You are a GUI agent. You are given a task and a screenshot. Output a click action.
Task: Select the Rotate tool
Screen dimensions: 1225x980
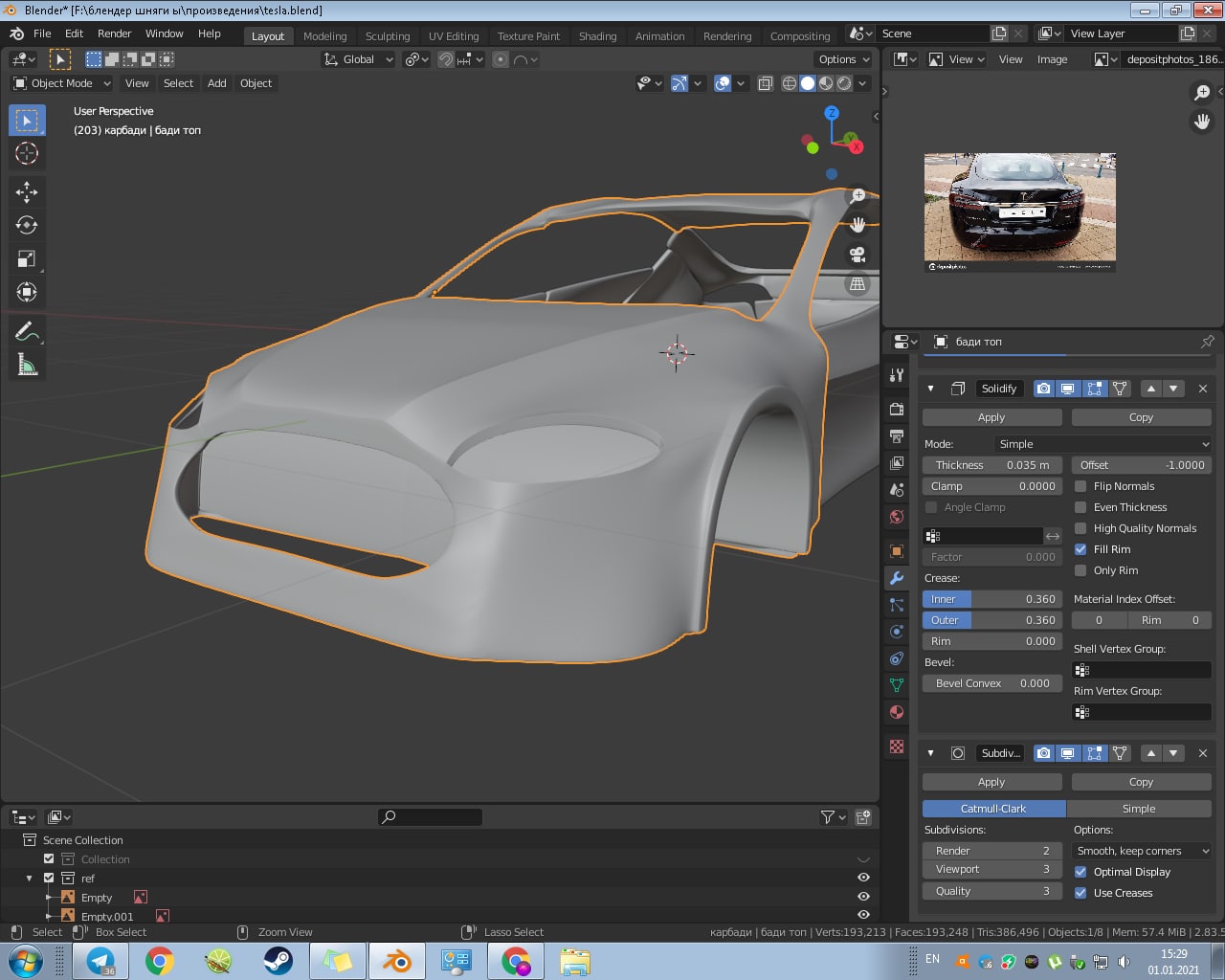coord(27,226)
